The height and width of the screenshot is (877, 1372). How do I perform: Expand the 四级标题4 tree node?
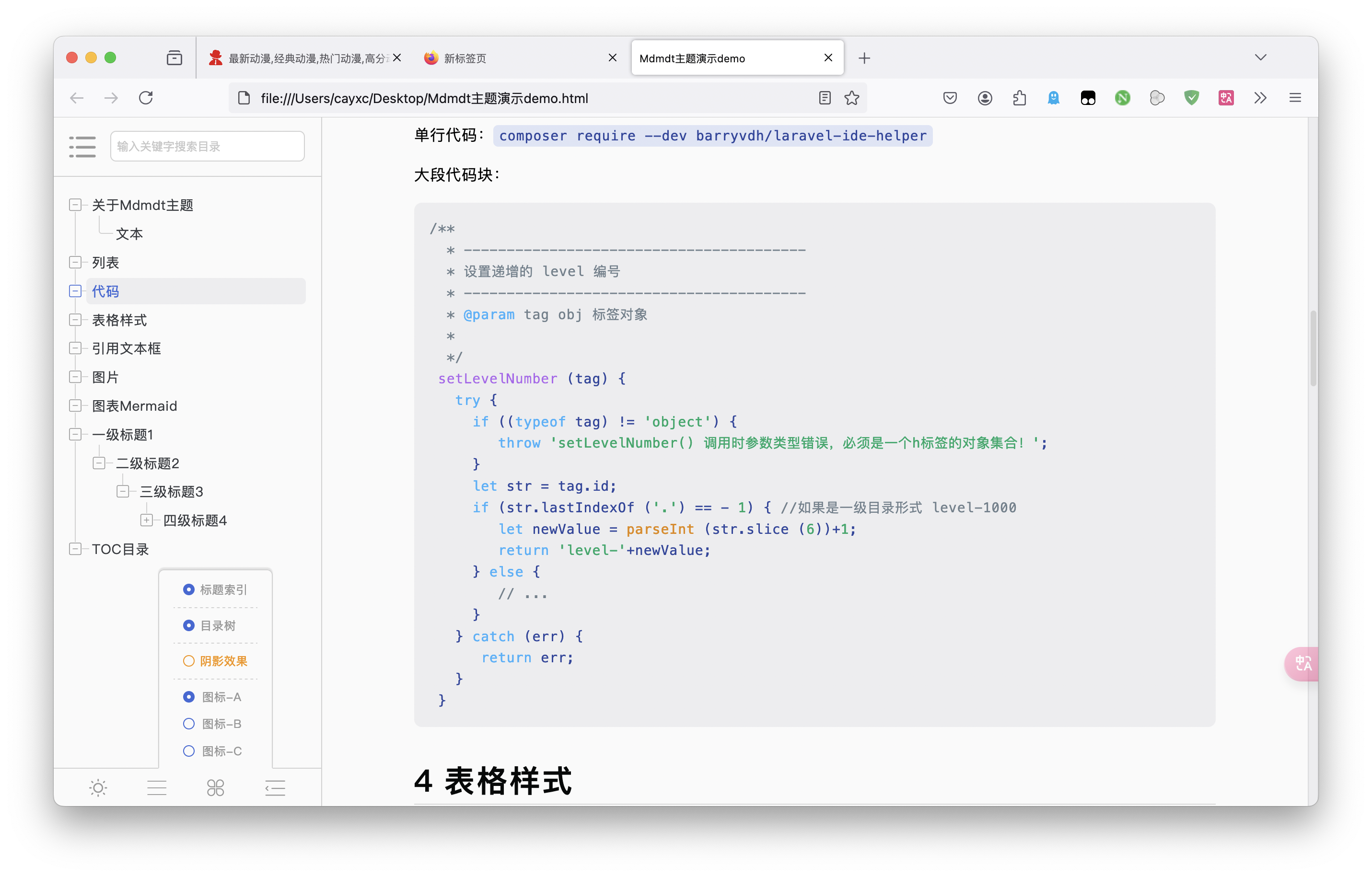point(146,520)
